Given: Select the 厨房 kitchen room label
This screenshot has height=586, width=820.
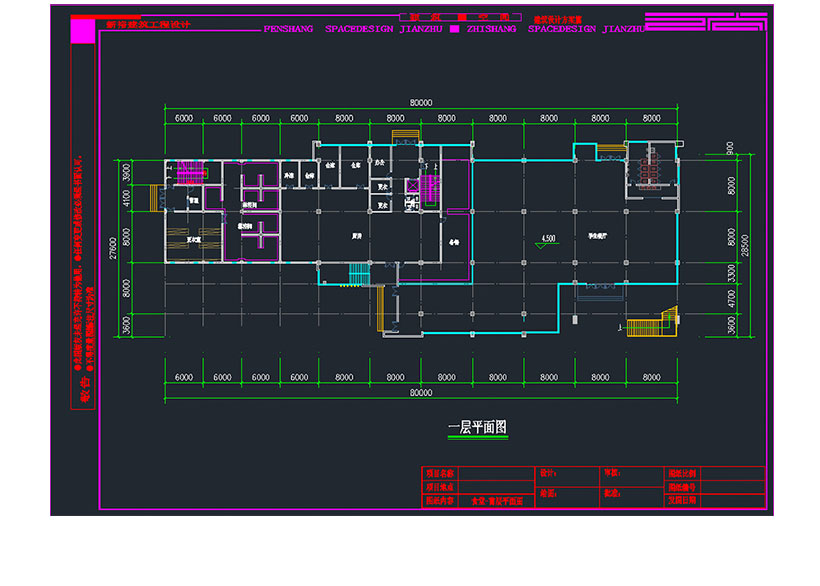Looking at the screenshot, I should [357, 236].
